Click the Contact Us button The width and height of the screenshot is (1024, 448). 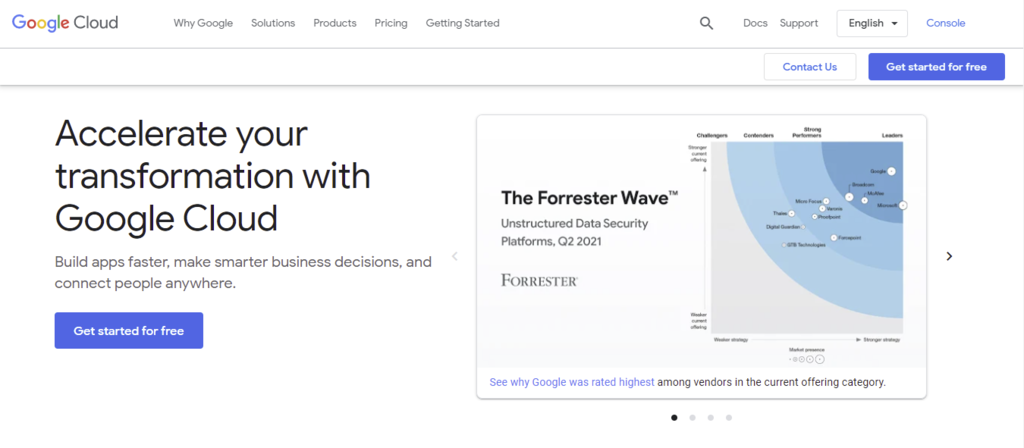point(810,67)
